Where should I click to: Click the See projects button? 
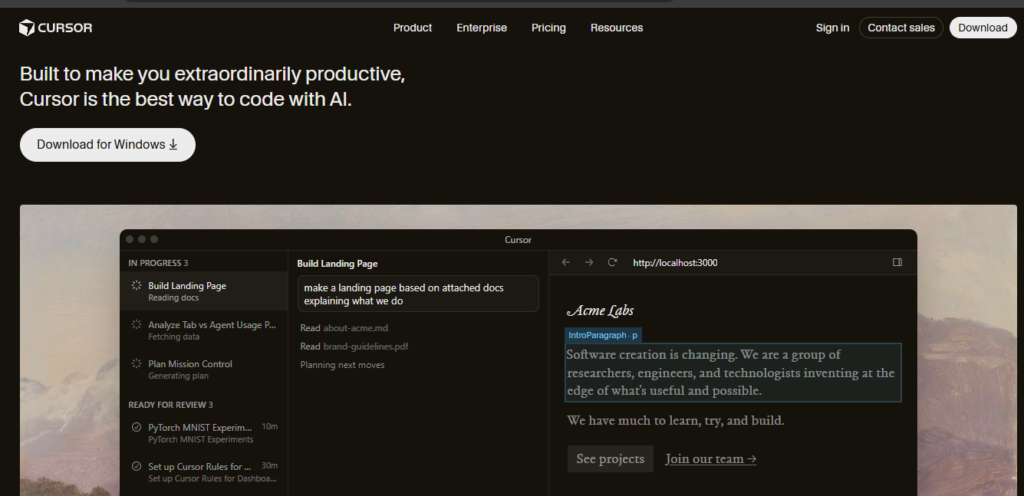click(610, 459)
